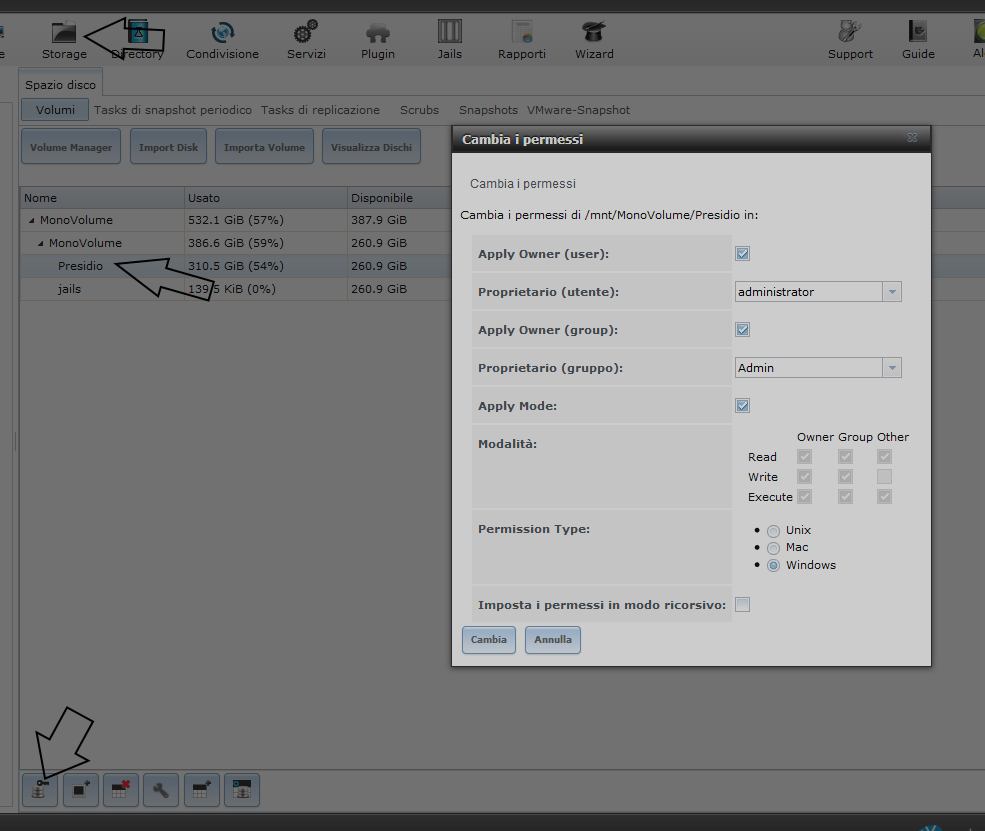Toggle Write permission for Other
Viewport: 985px width, 831px height.
[884, 477]
